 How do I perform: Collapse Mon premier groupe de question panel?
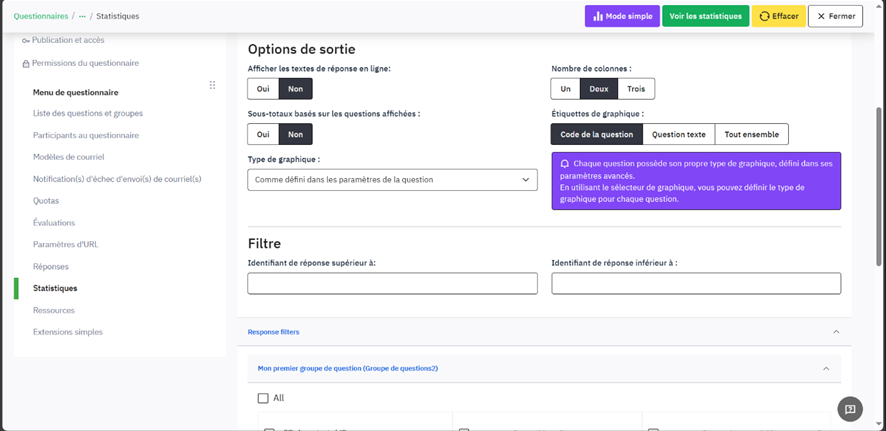pyautogui.click(x=826, y=368)
